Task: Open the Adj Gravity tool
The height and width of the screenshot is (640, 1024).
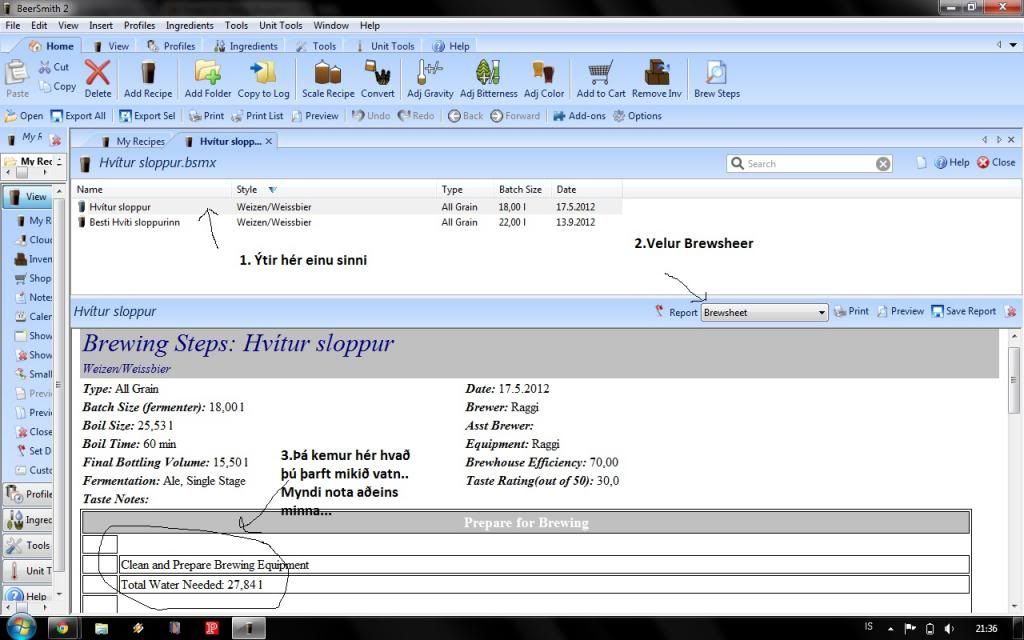Action: point(430,78)
